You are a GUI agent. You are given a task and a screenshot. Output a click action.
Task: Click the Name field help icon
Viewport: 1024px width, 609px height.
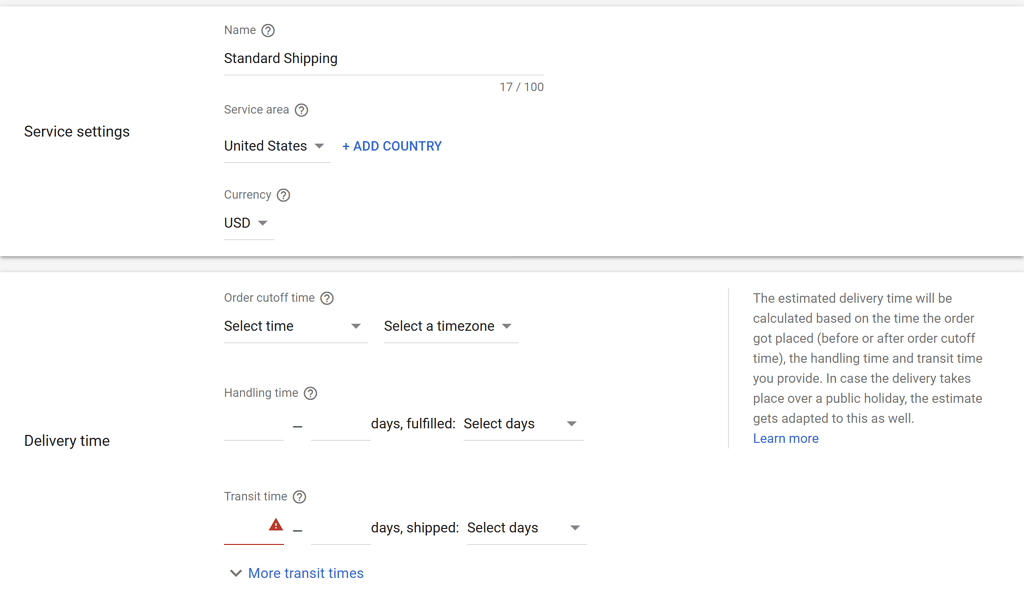pos(268,30)
